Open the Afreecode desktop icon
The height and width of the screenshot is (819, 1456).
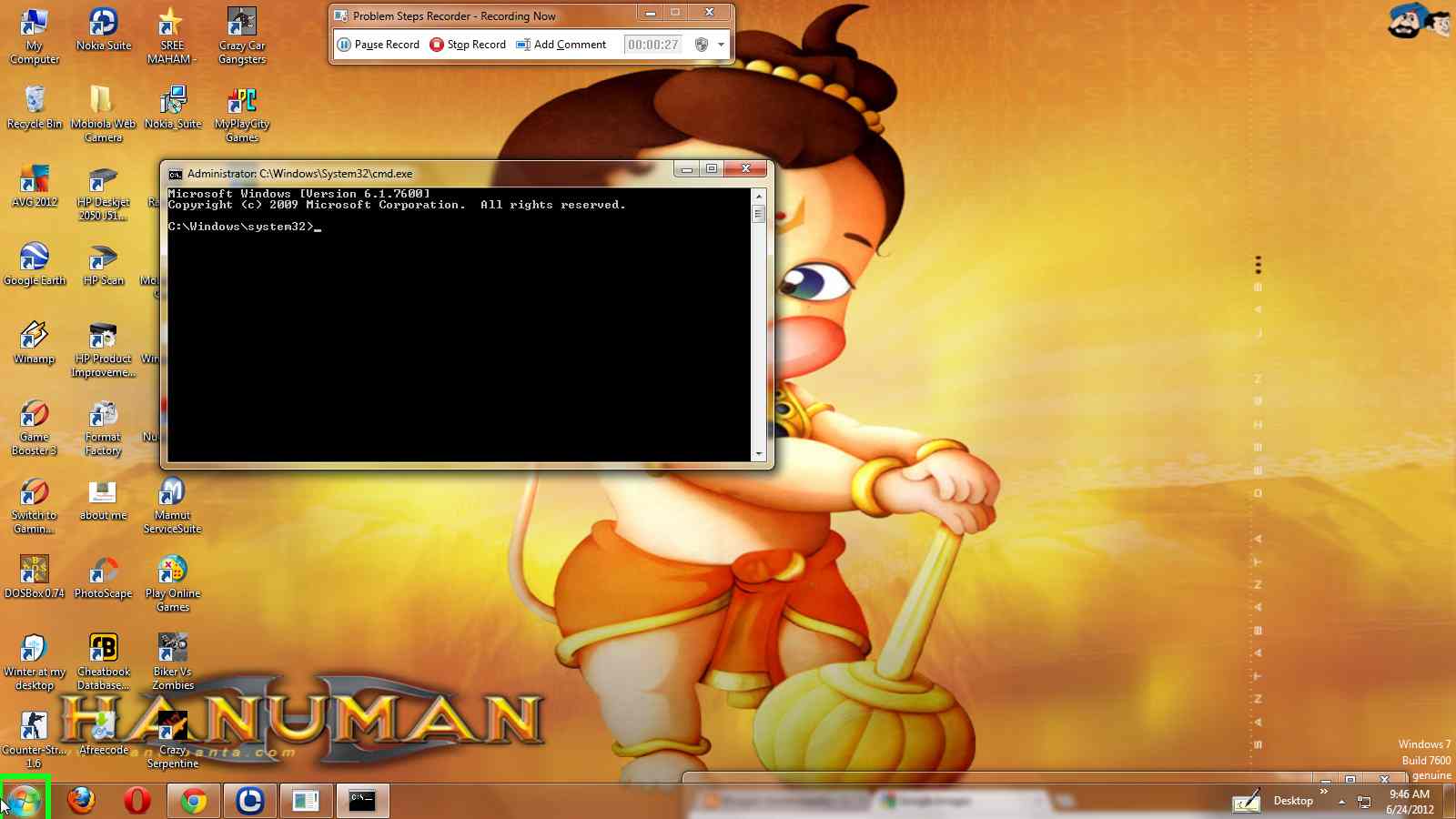click(x=103, y=734)
